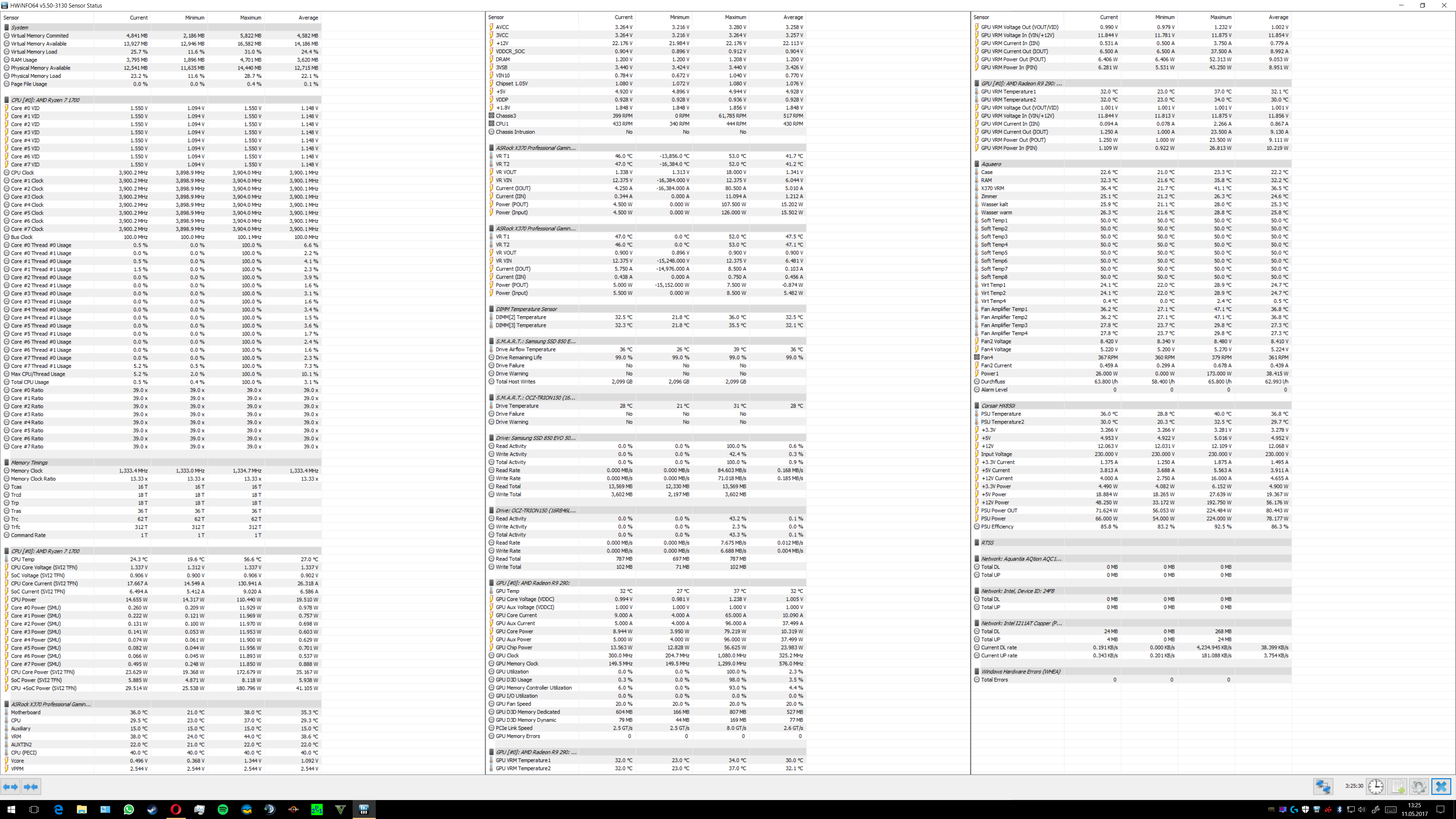The width and height of the screenshot is (1456, 819).
Task: Click the shrink columns arrows button
Action: [31, 786]
